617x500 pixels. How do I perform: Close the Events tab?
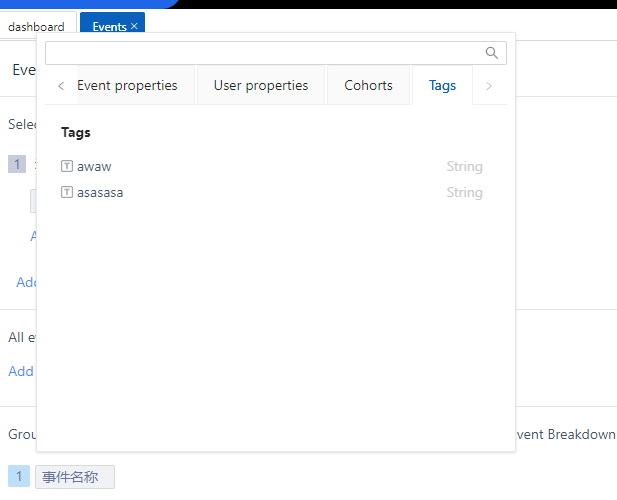134,27
